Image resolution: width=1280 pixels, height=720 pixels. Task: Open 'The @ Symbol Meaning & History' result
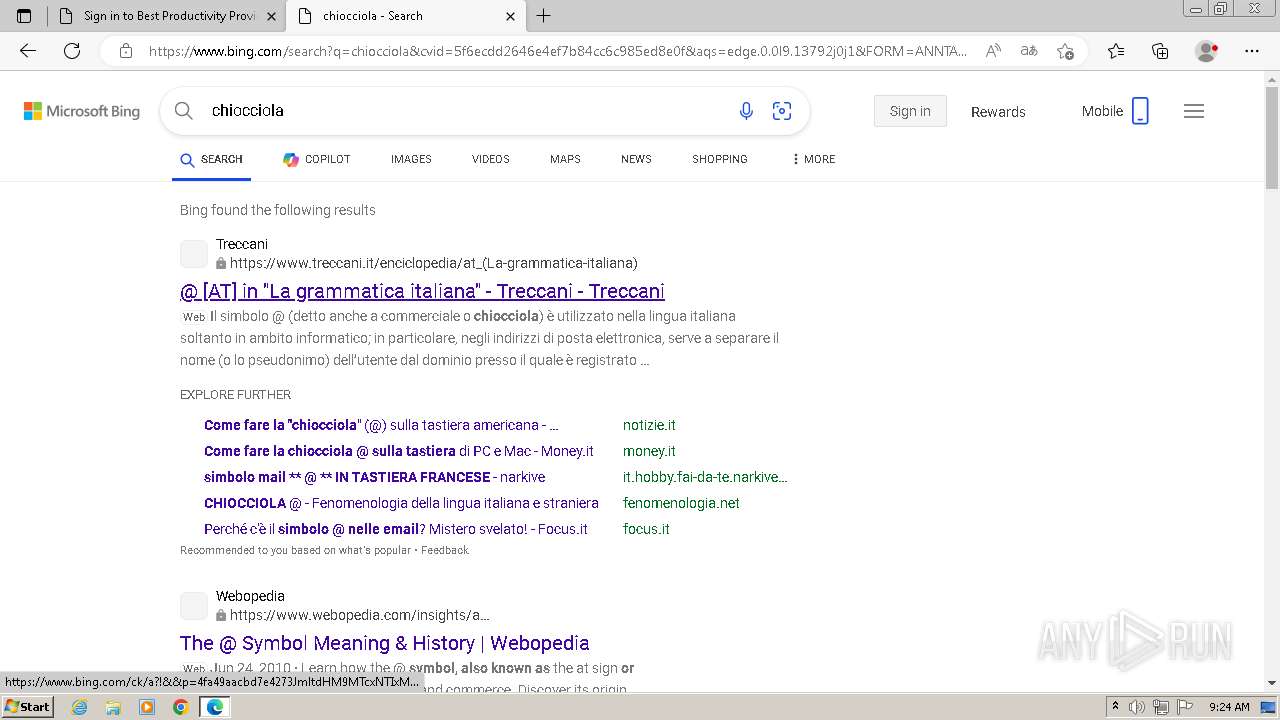(x=384, y=643)
